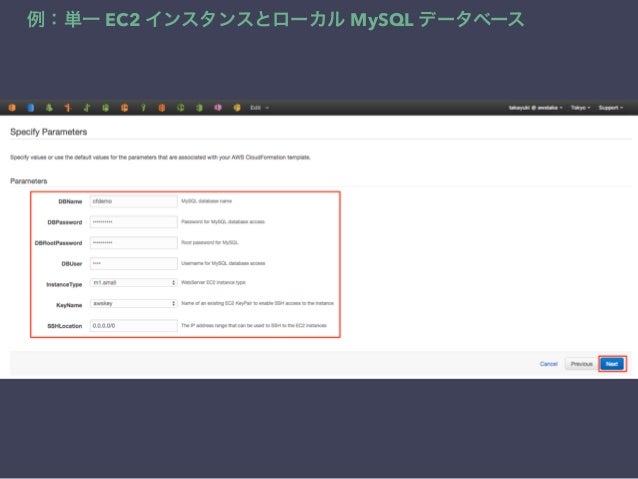This screenshot has height=479, width=638.
Task: Click the SSHLocation label
Action: [65, 326]
